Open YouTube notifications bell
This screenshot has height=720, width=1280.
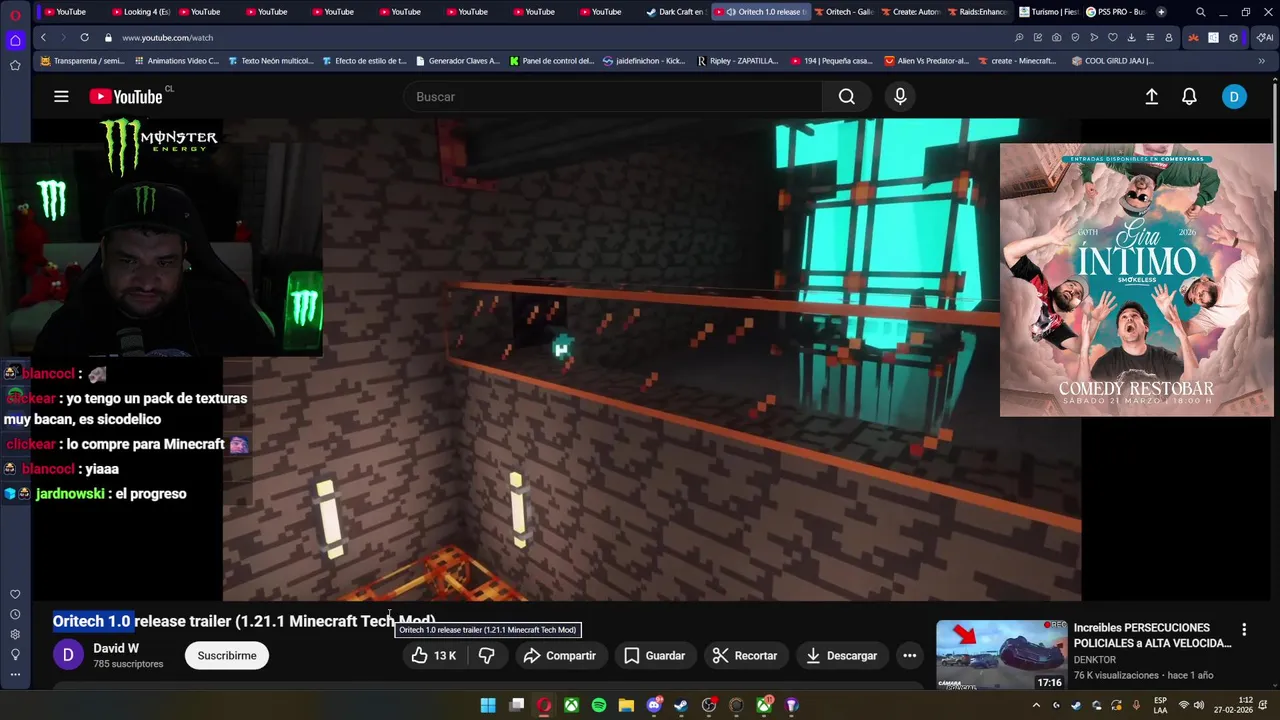point(1189,97)
